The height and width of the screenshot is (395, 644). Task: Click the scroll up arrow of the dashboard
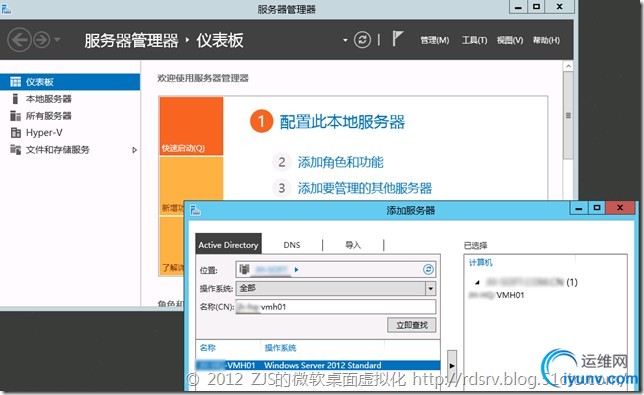(568, 66)
